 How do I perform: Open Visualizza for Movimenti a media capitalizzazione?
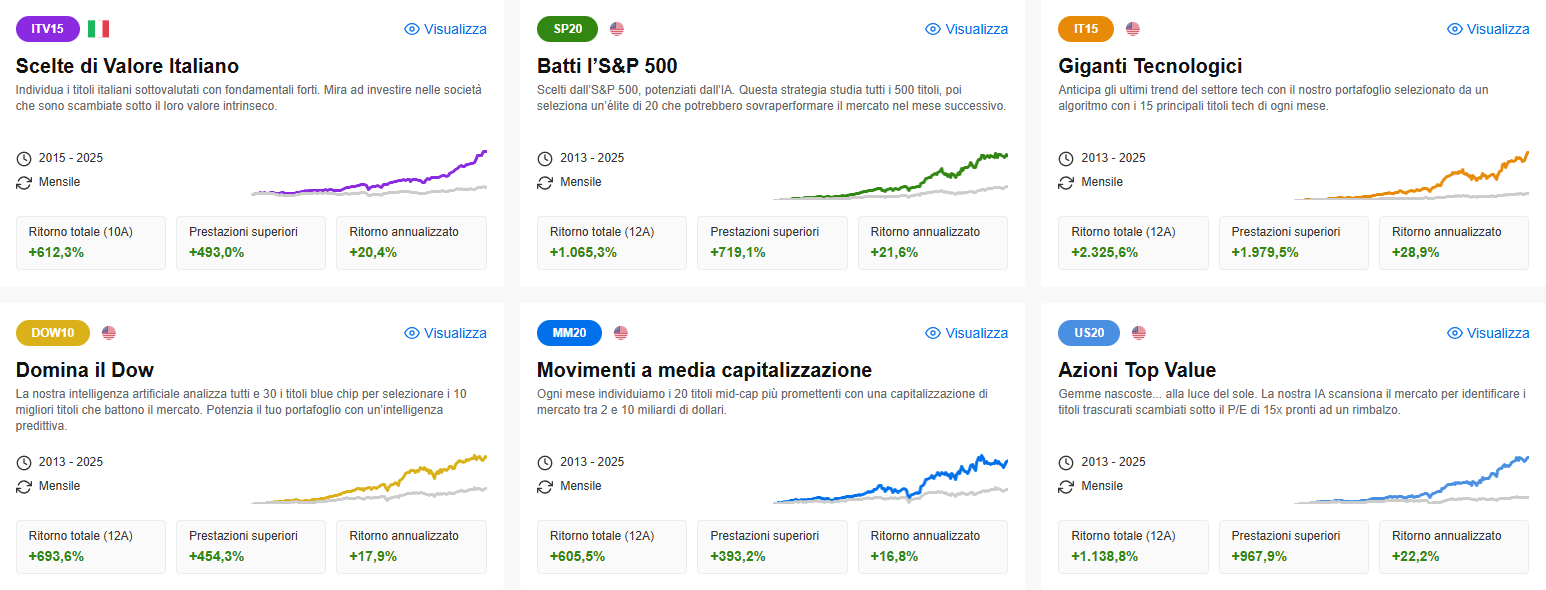point(967,333)
